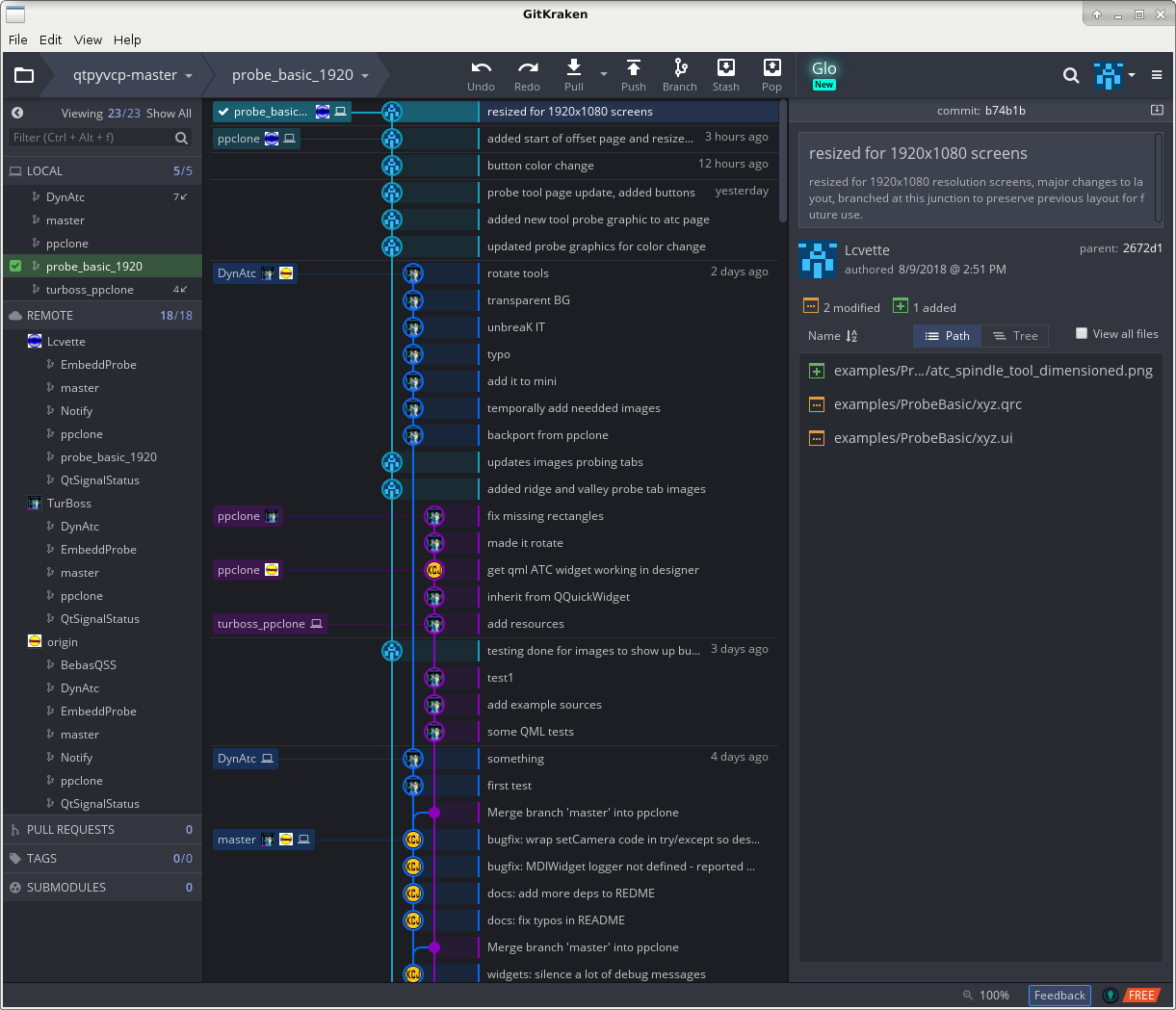Open the branch dropdown probe_basic_1920
Screen dimensions: 1176x1010
[300, 75]
